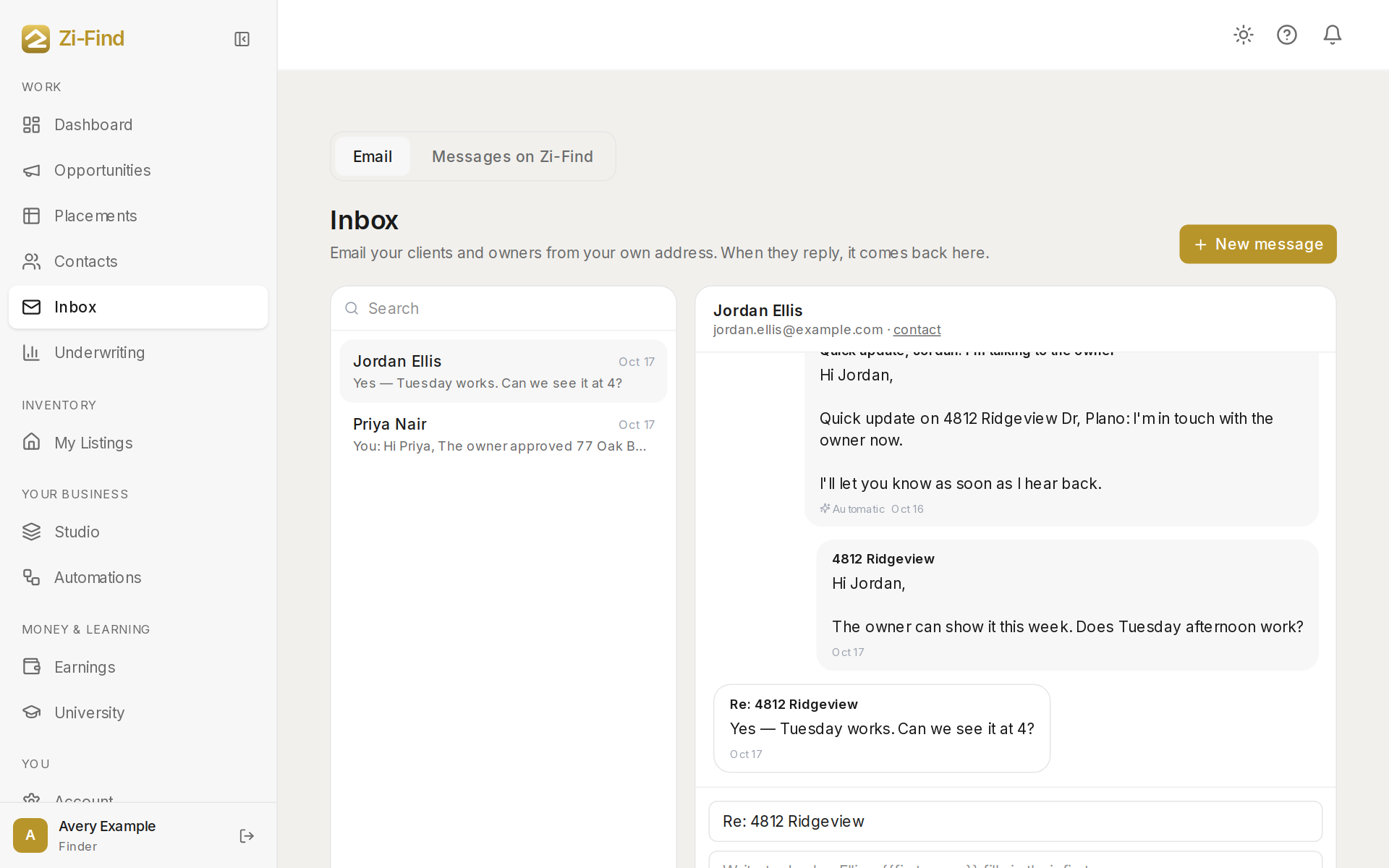Open Contacts in sidebar
This screenshot has height=868, width=1389.
coord(138,261)
